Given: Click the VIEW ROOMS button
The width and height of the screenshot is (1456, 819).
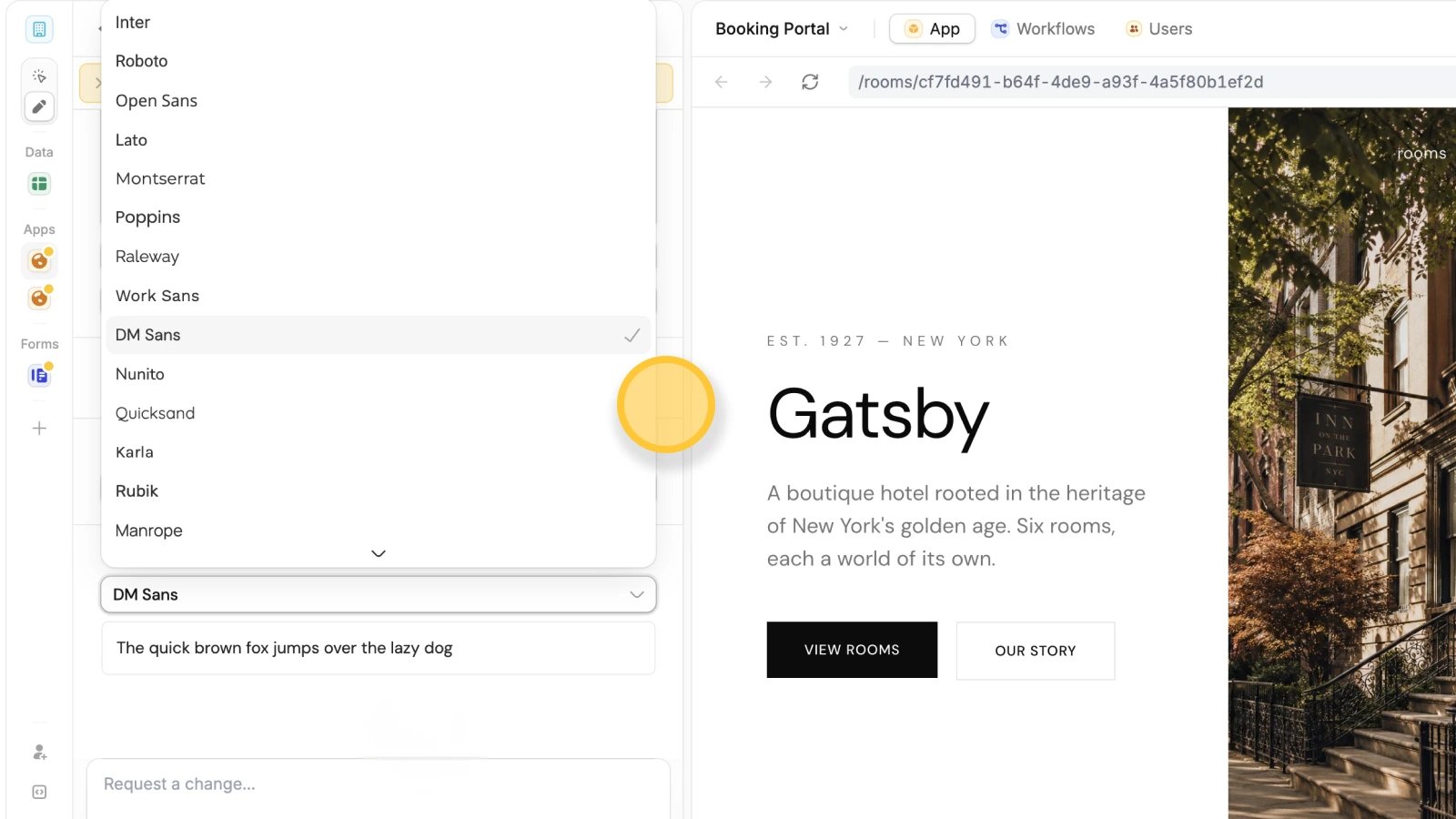Looking at the screenshot, I should pyautogui.click(x=852, y=650).
